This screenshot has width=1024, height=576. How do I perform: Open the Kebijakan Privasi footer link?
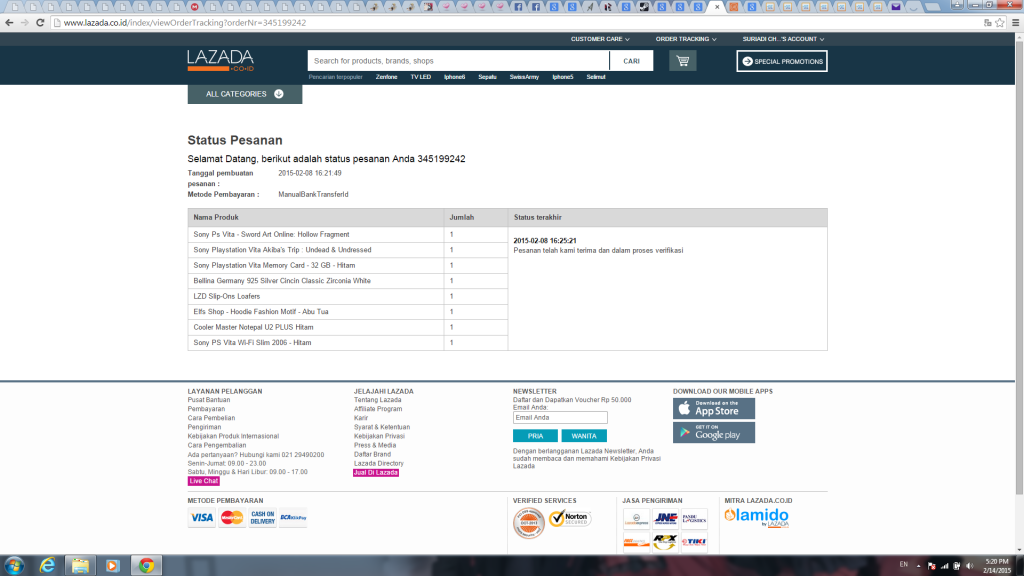(379, 436)
